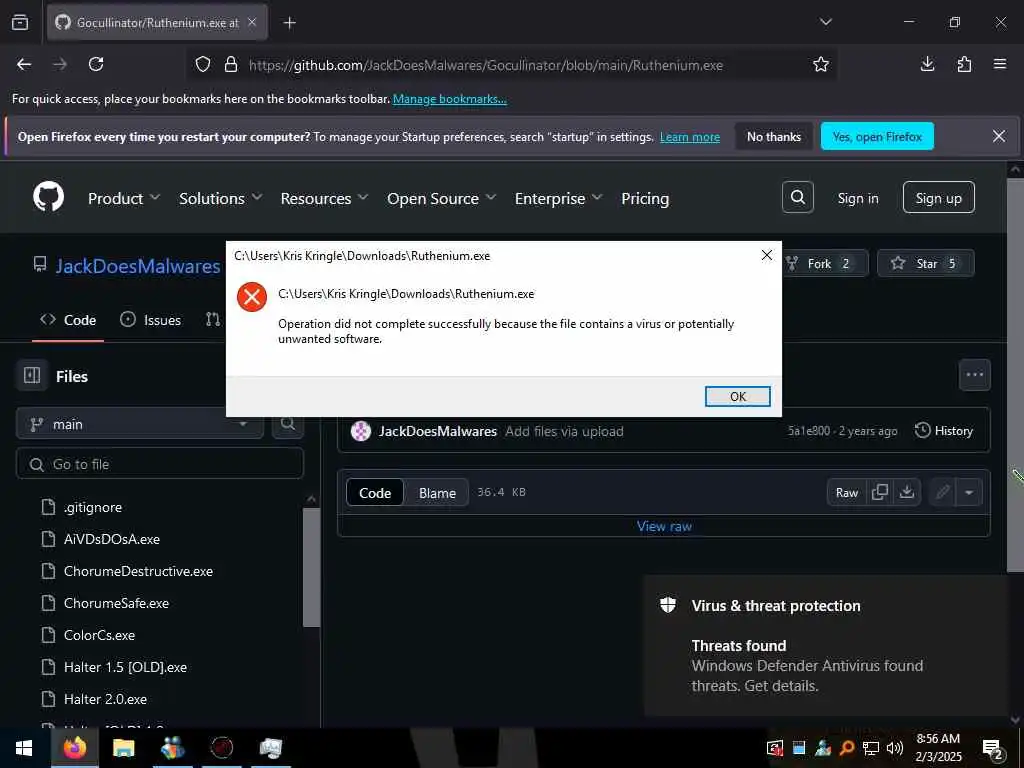The width and height of the screenshot is (1024, 768).
Task: Click the No thanks button
Action: pyautogui.click(x=774, y=136)
